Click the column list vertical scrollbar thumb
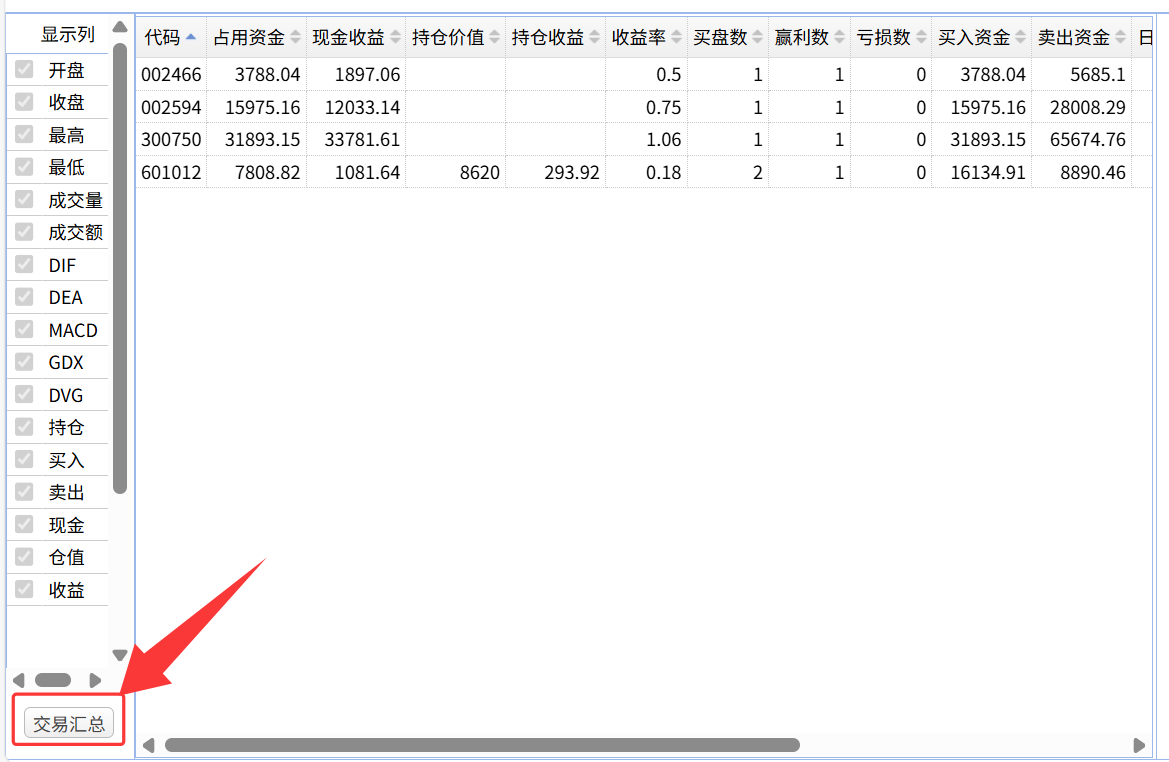Screen dimensions: 1169x762 pos(119,268)
